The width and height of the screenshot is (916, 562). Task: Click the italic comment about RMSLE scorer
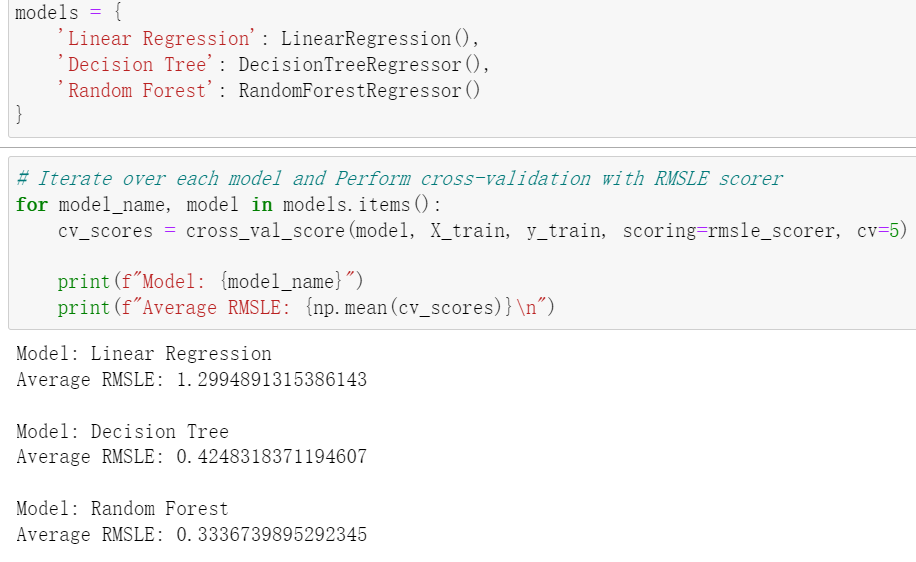(400, 178)
